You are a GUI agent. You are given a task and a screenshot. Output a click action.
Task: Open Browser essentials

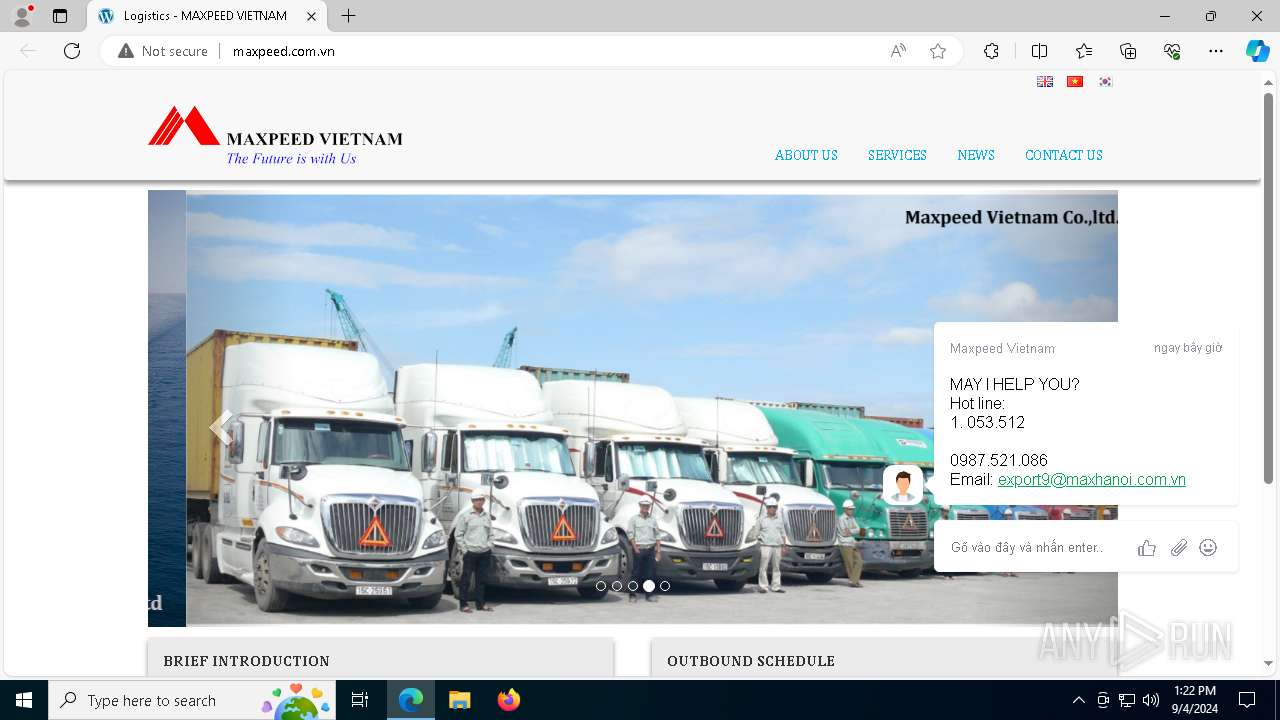1172,51
